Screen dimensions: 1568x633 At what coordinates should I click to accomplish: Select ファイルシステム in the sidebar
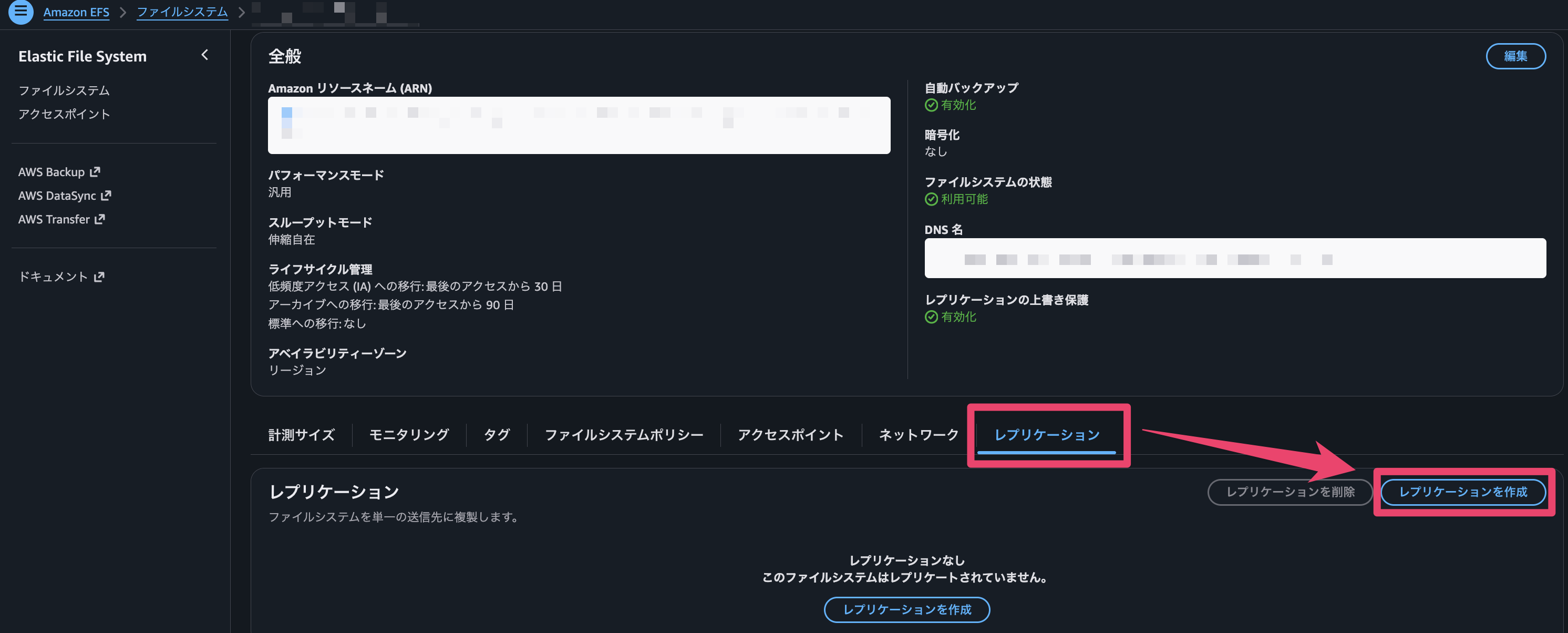click(x=64, y=90)
